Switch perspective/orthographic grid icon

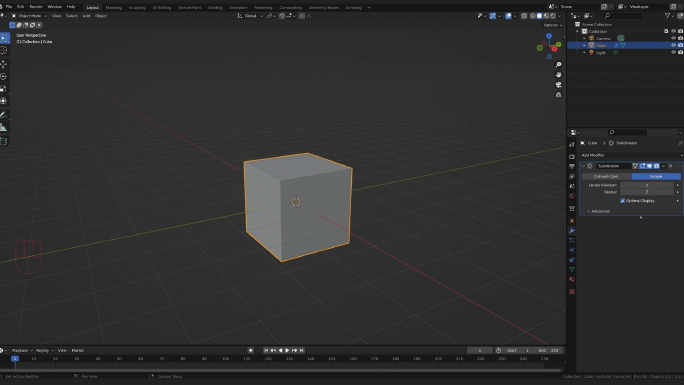tap(558, 95)
